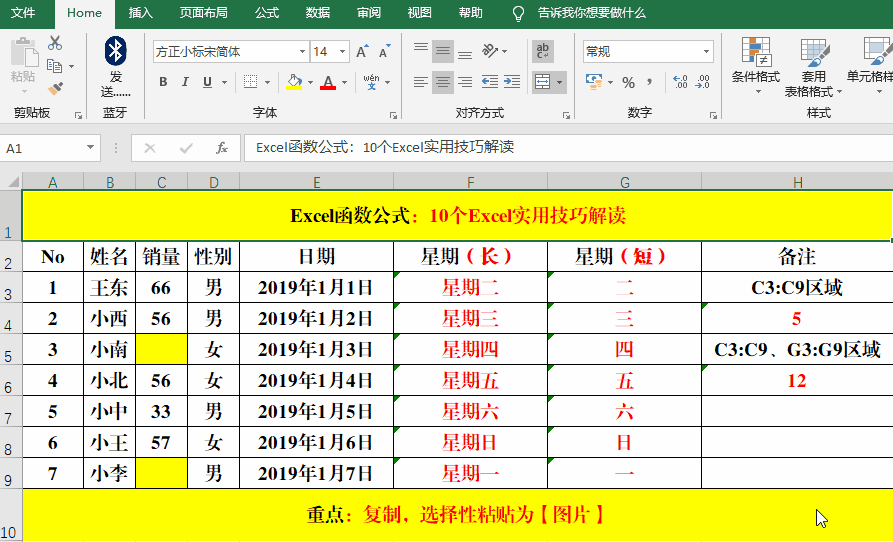Viewport: 893px width, 542px height.
Task: Open the Name Box dropdown arrow
Action: click(x=90, y=147)
